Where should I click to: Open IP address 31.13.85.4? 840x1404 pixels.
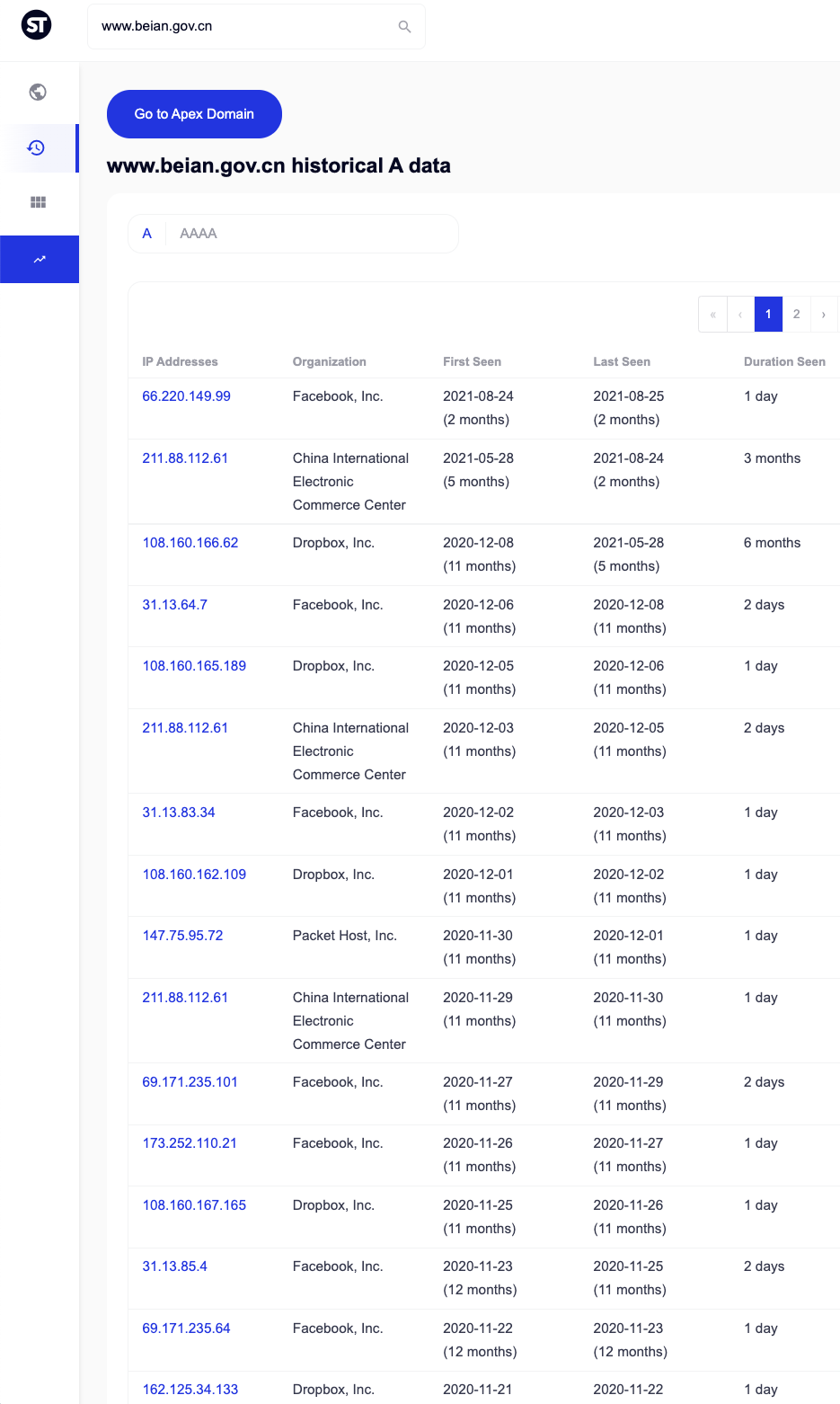174,1266
